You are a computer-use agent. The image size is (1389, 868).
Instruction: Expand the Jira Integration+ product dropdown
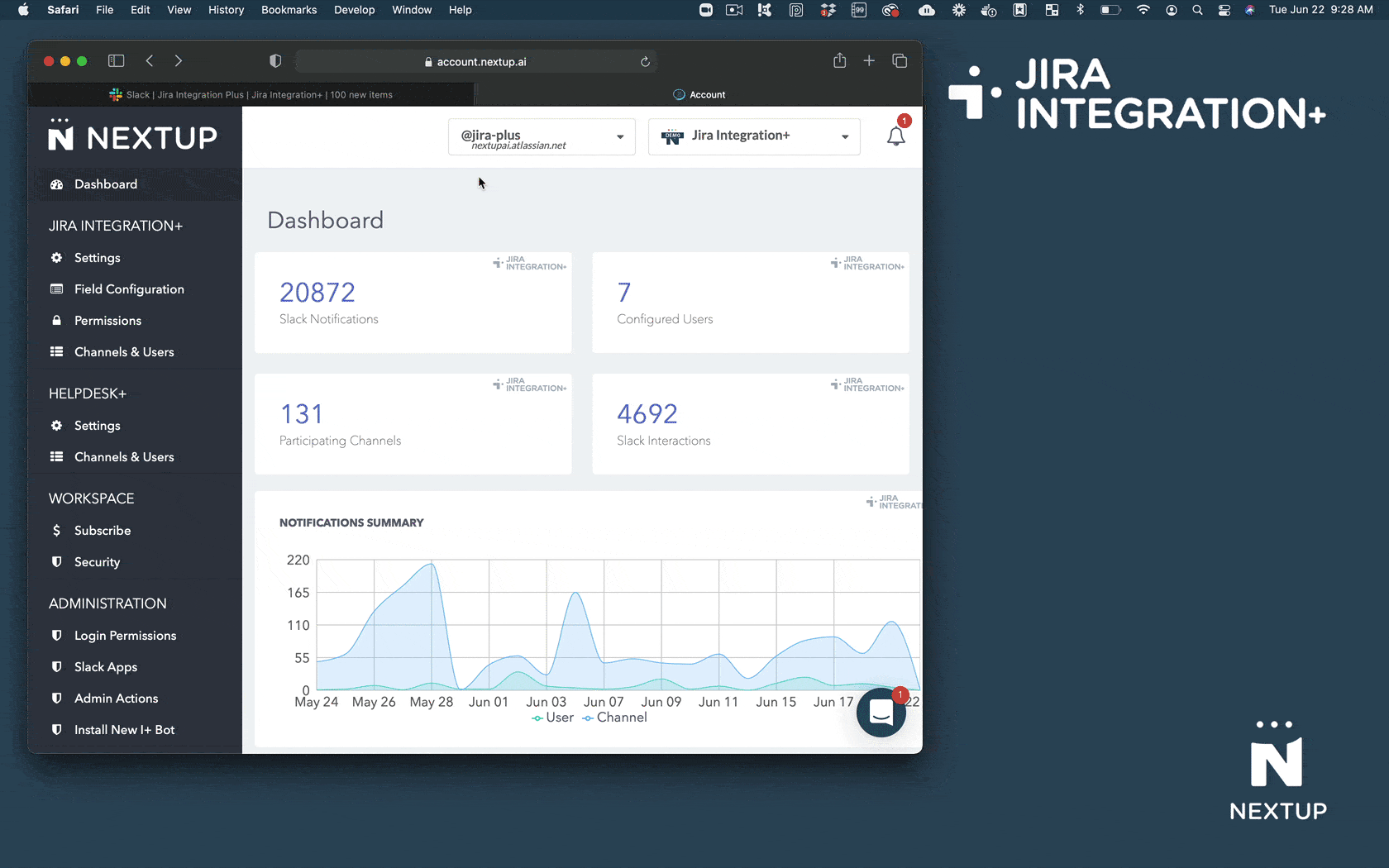click(754, 137)
